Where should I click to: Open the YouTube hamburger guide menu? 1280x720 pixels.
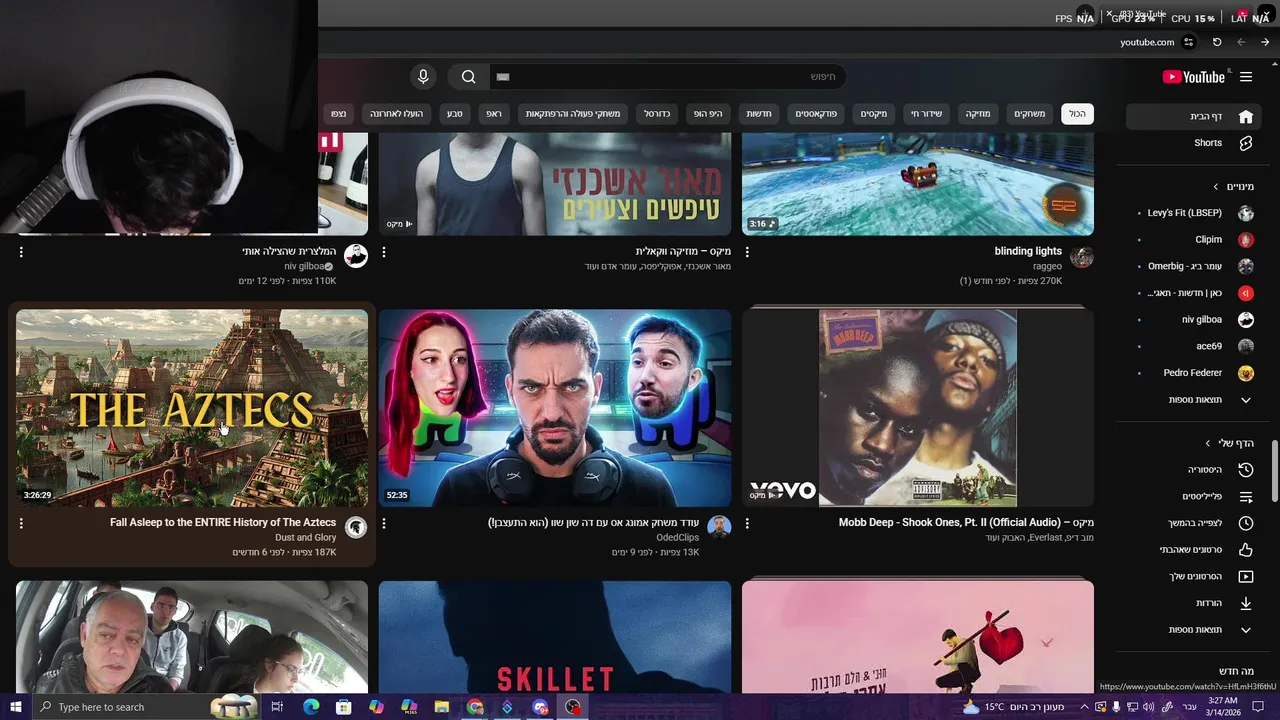pos(1246,77)
